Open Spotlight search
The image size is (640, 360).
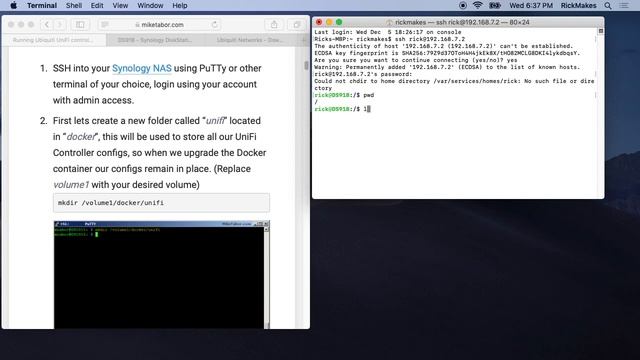click(608, 6)
